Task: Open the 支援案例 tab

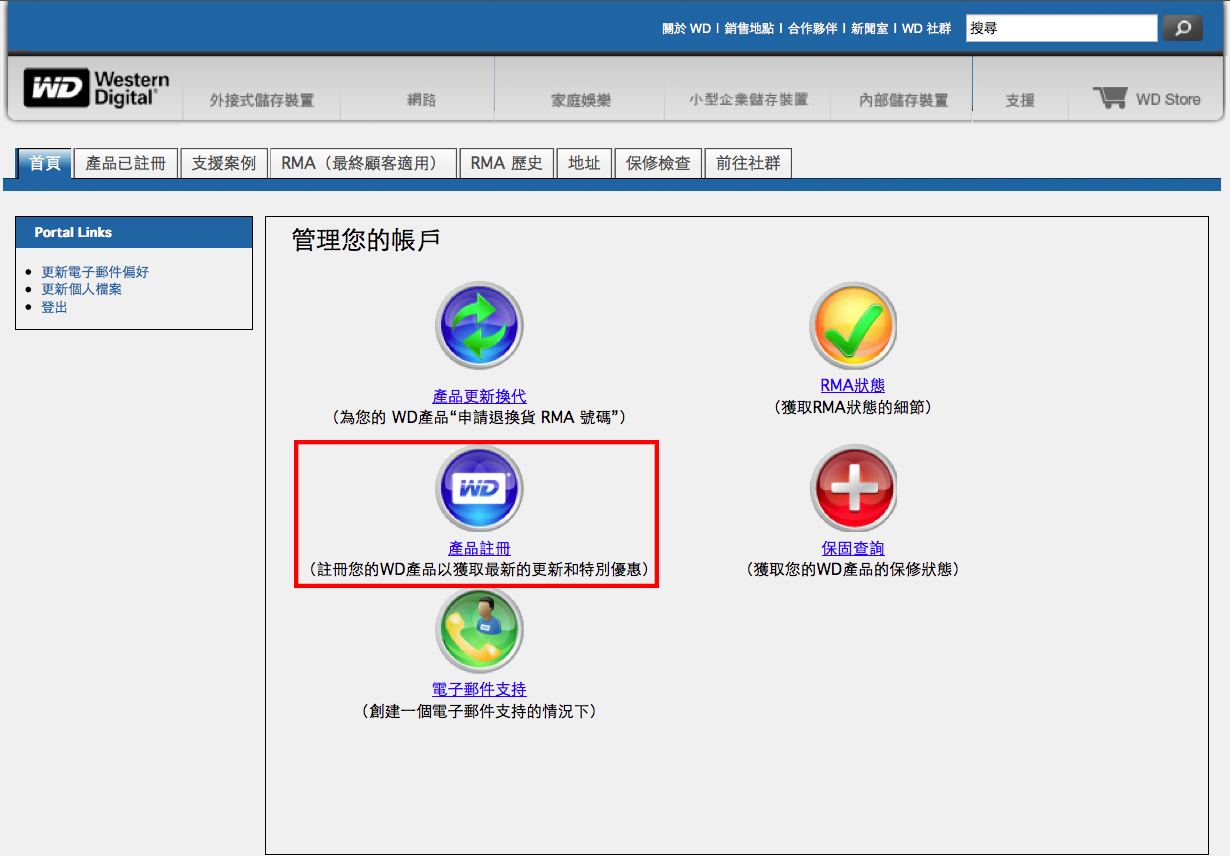Action: tap(224, 163)
